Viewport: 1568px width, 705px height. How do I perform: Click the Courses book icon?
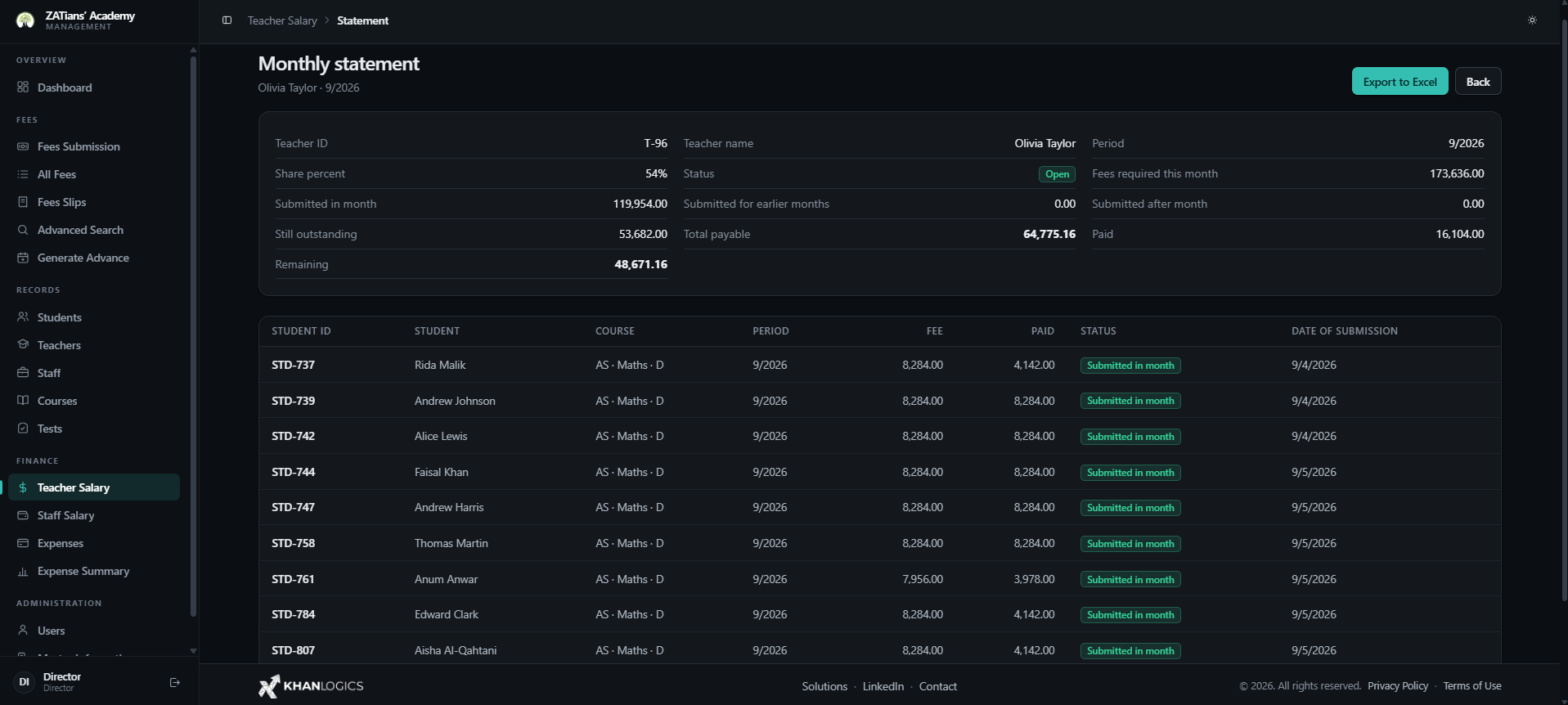pyautogui.click(x=23, y=401)
